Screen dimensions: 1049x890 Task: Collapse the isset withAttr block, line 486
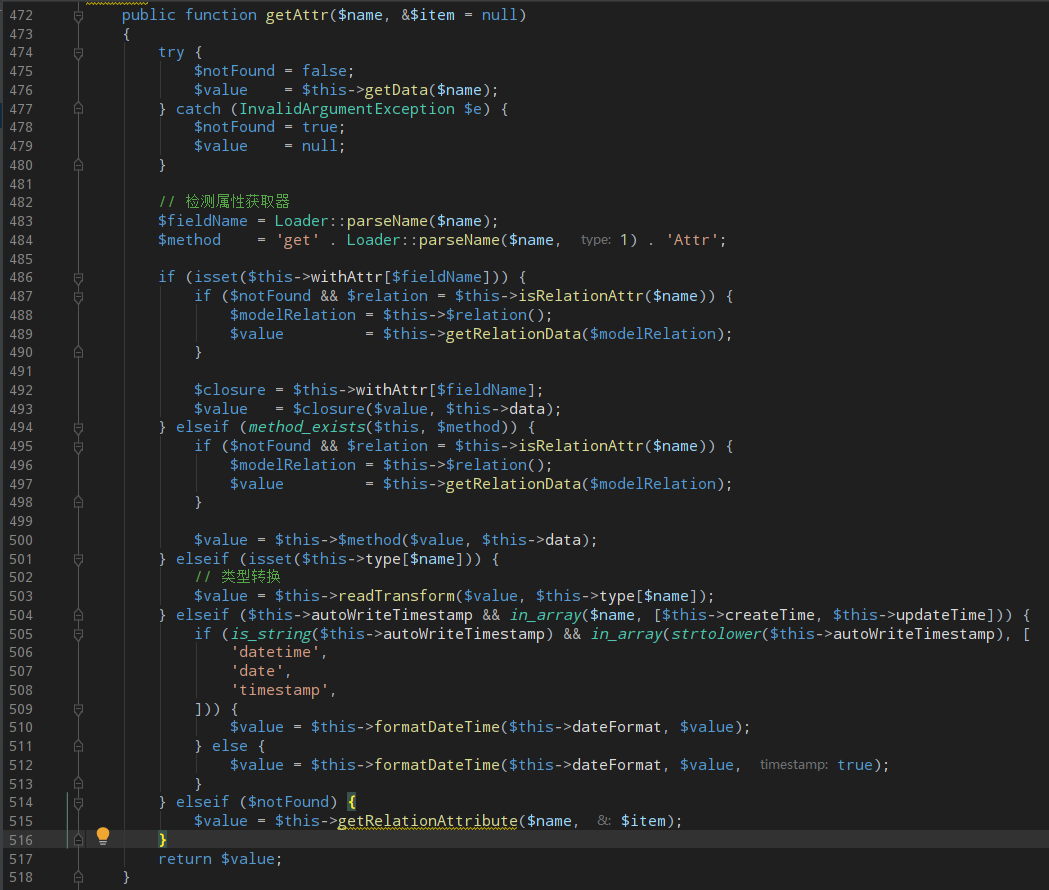(x=78, y=278)
